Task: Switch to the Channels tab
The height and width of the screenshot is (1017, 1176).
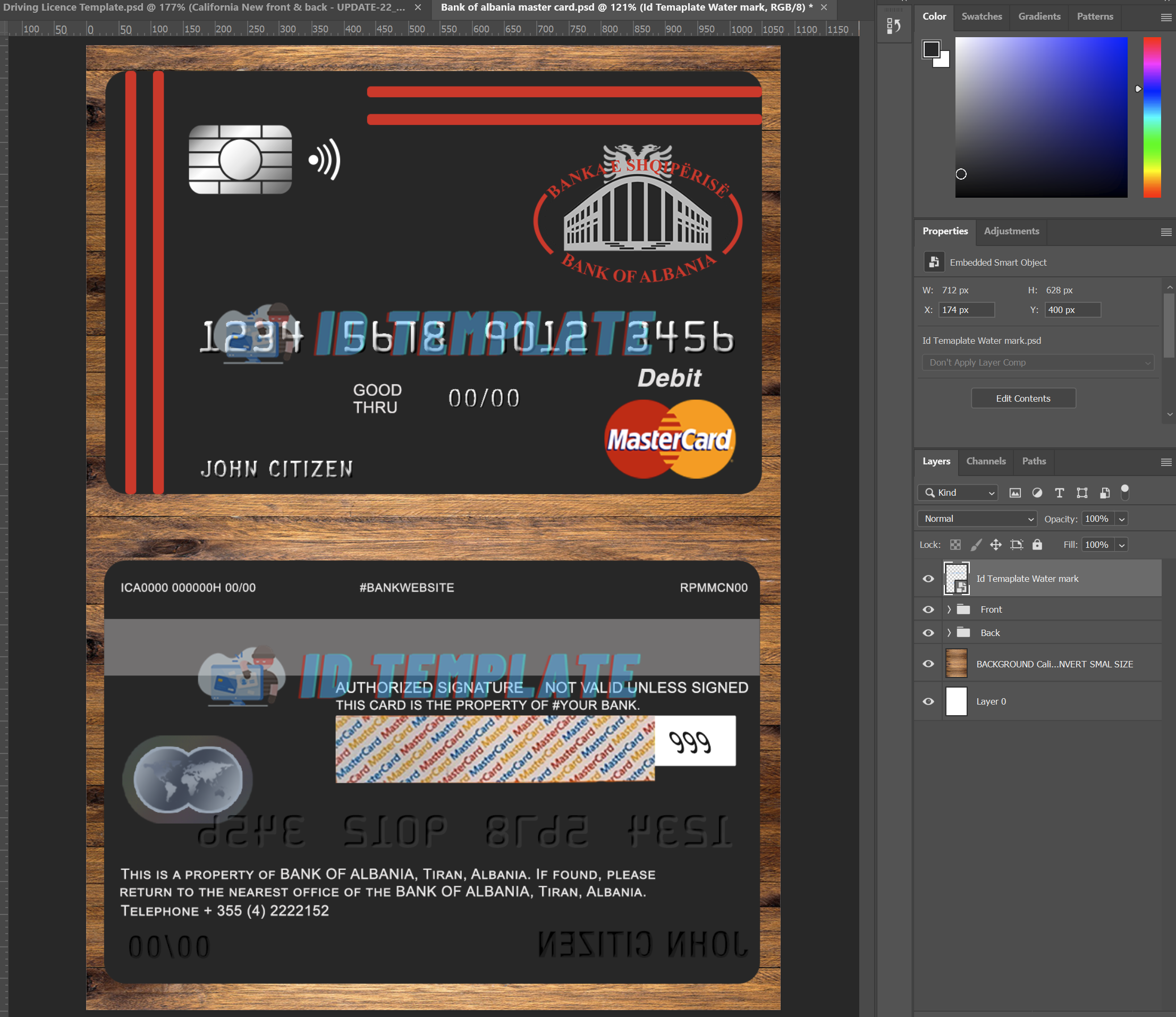Action: point(986,461)
